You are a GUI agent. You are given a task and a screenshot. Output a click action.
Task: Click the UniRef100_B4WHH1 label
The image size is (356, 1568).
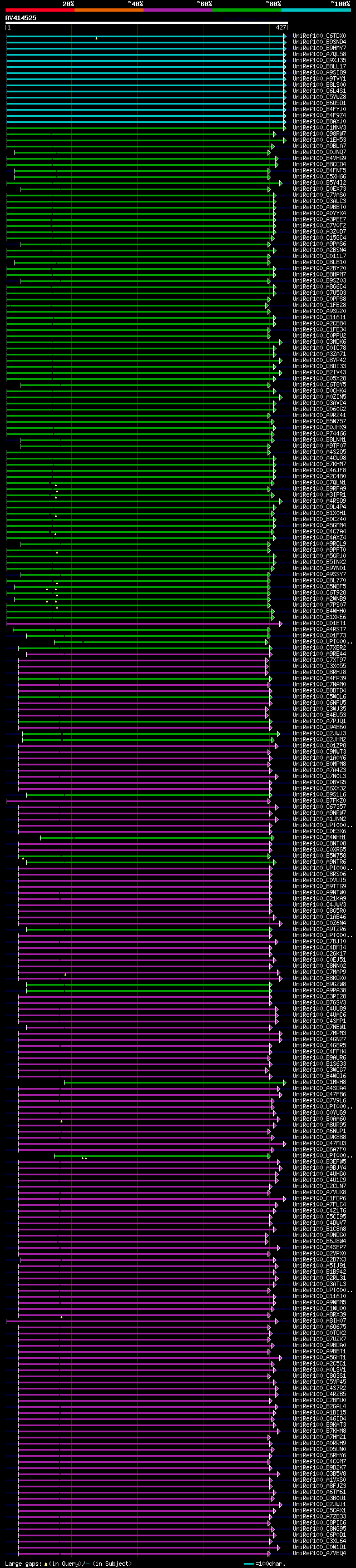pos(319,838)
